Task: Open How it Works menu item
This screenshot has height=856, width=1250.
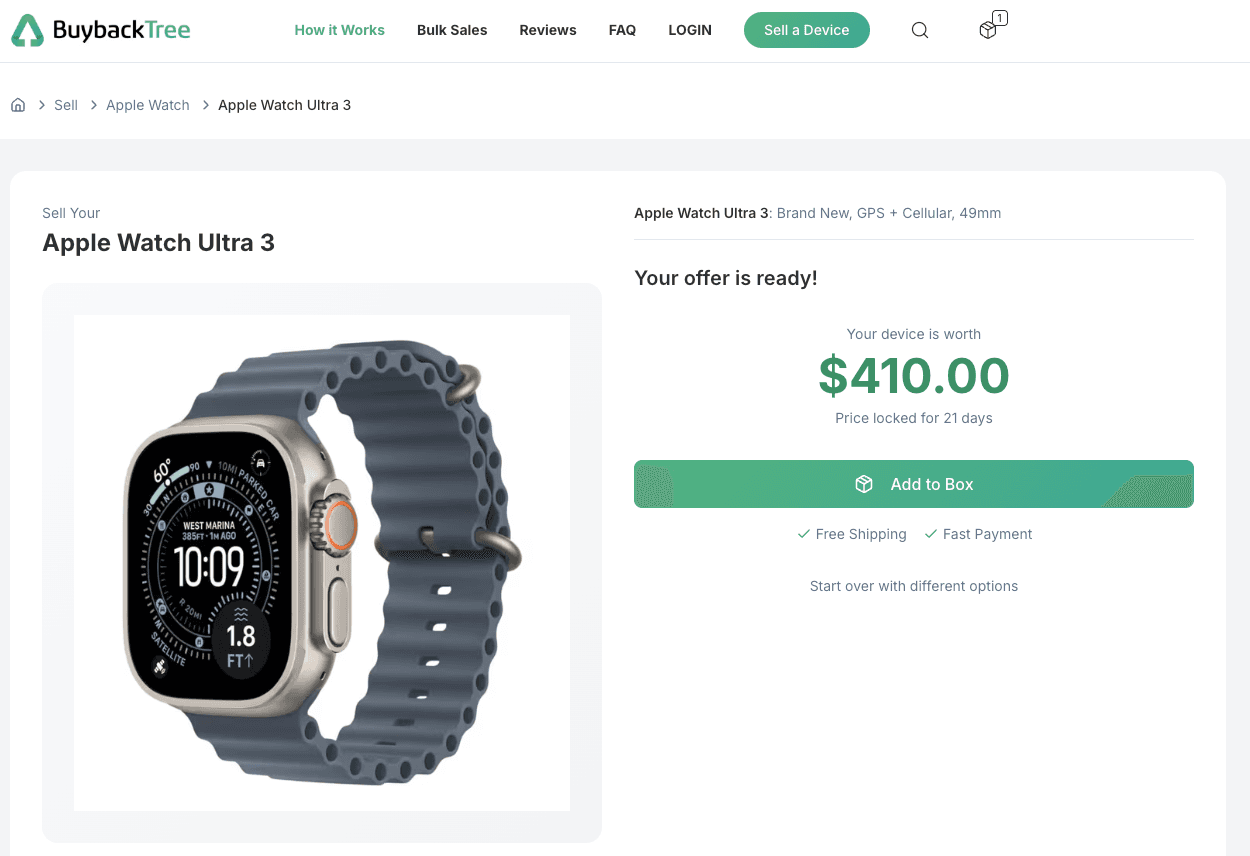Action: 339,30
